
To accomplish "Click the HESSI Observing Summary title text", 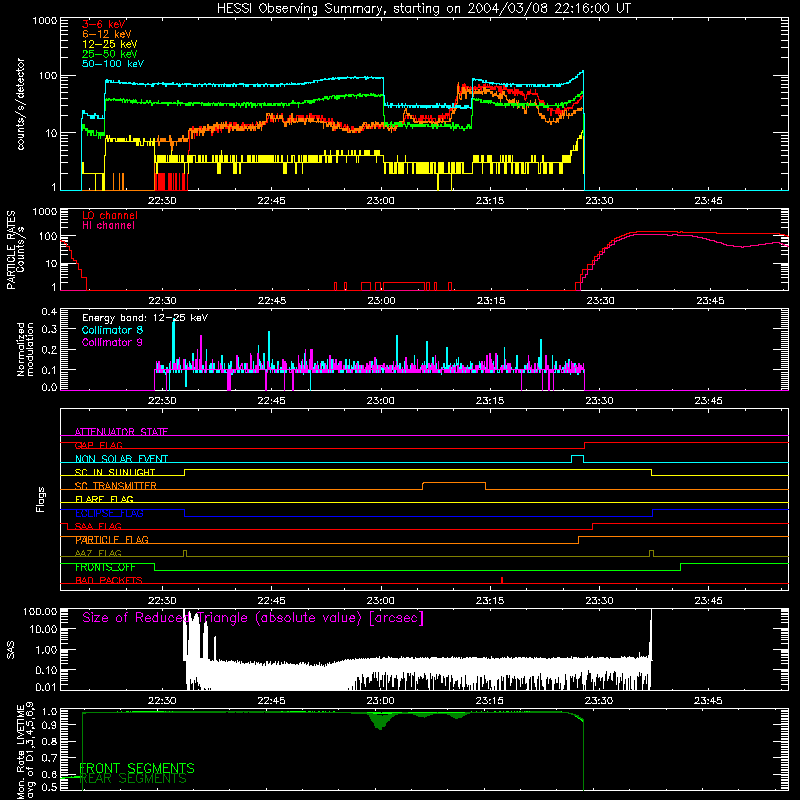I will (x=423, y=9).
